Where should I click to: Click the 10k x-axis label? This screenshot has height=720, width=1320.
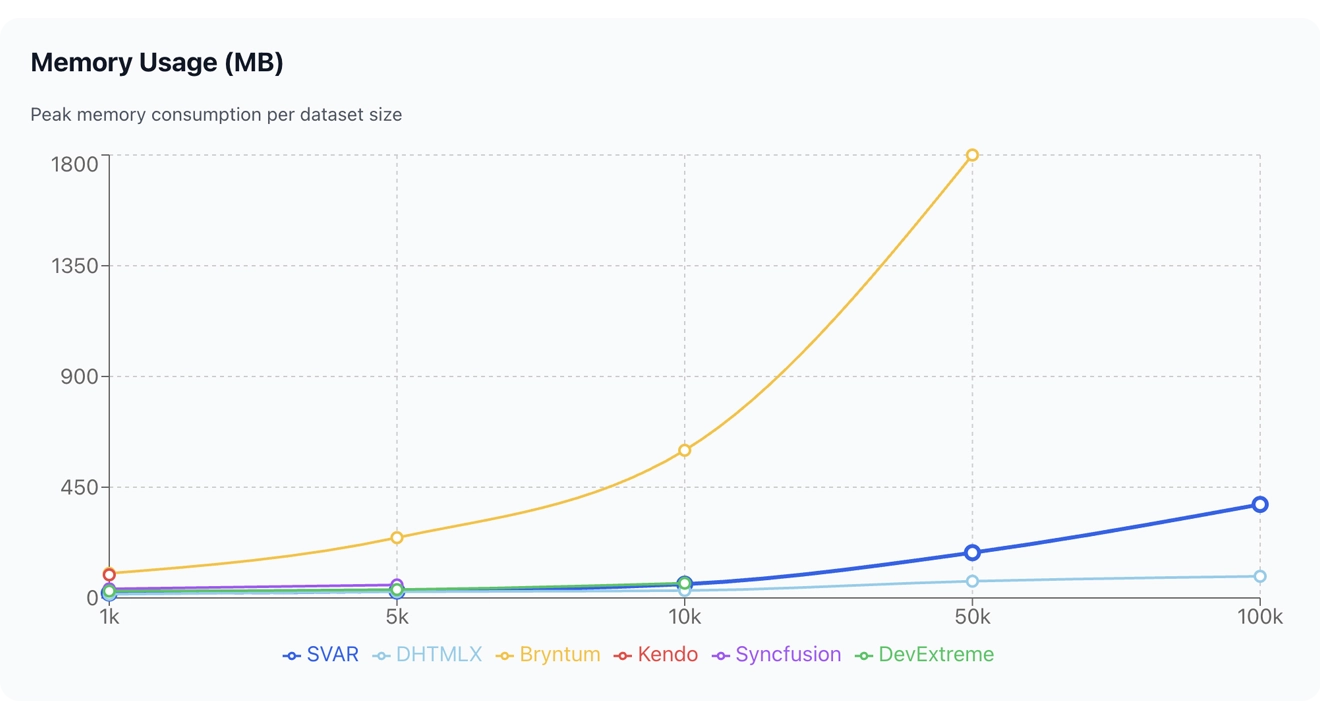pyautogui.click(x=684, y=618)
